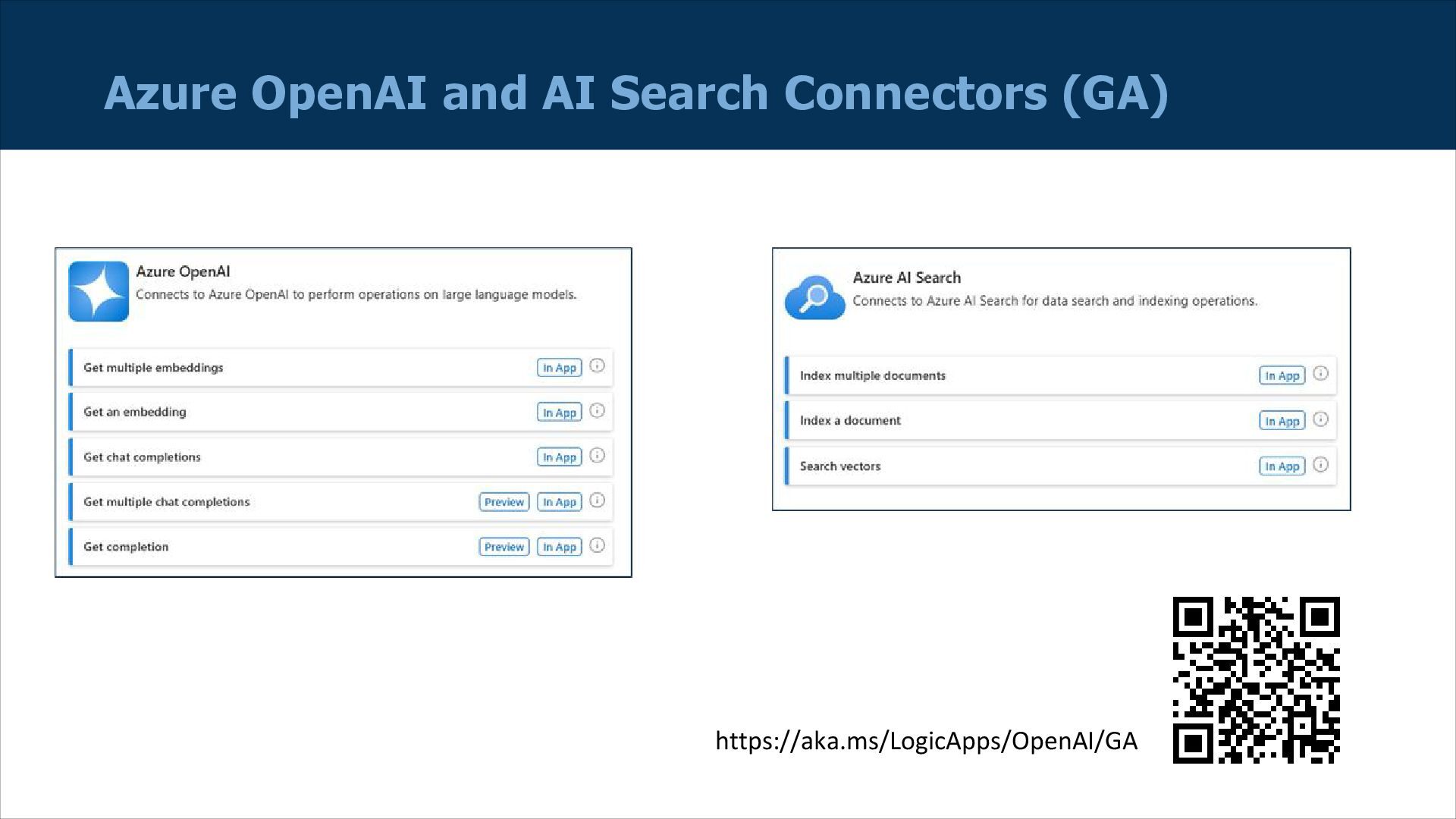1456x819 pixels.
Task: Select the Get multiple embeddings action
Action: 153,368
